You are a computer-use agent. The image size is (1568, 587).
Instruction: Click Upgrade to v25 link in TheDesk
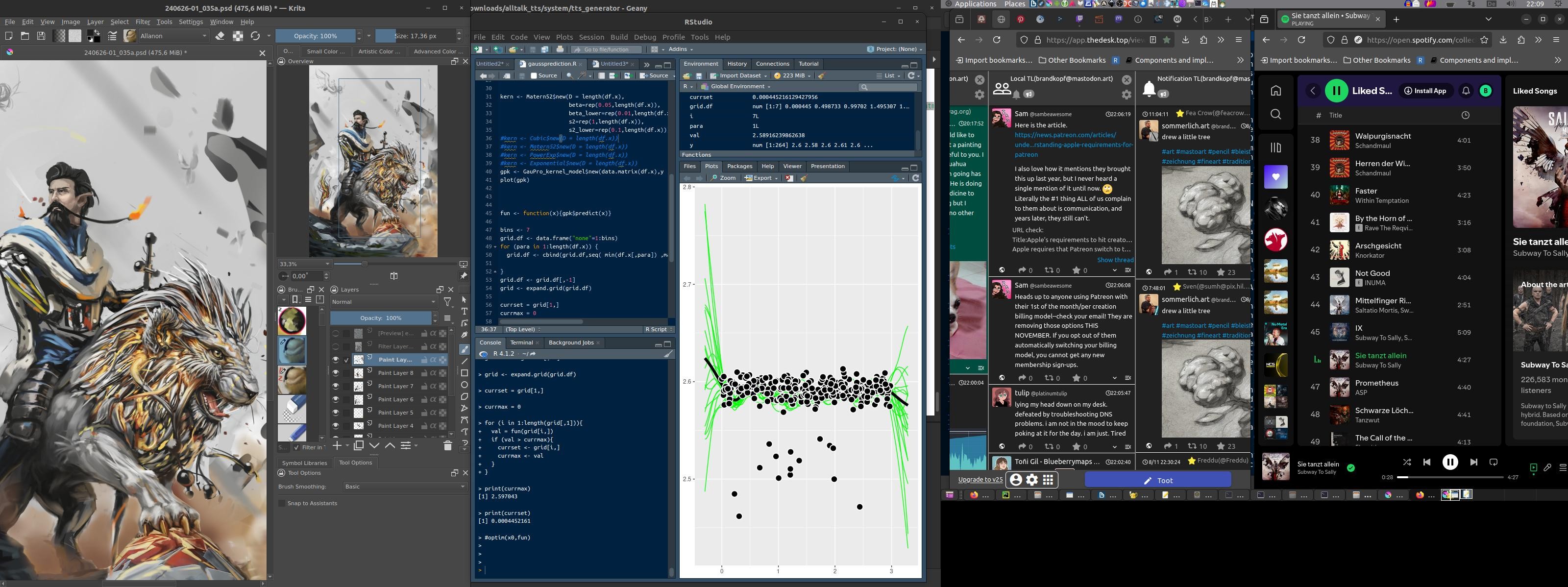pos(980,480)
